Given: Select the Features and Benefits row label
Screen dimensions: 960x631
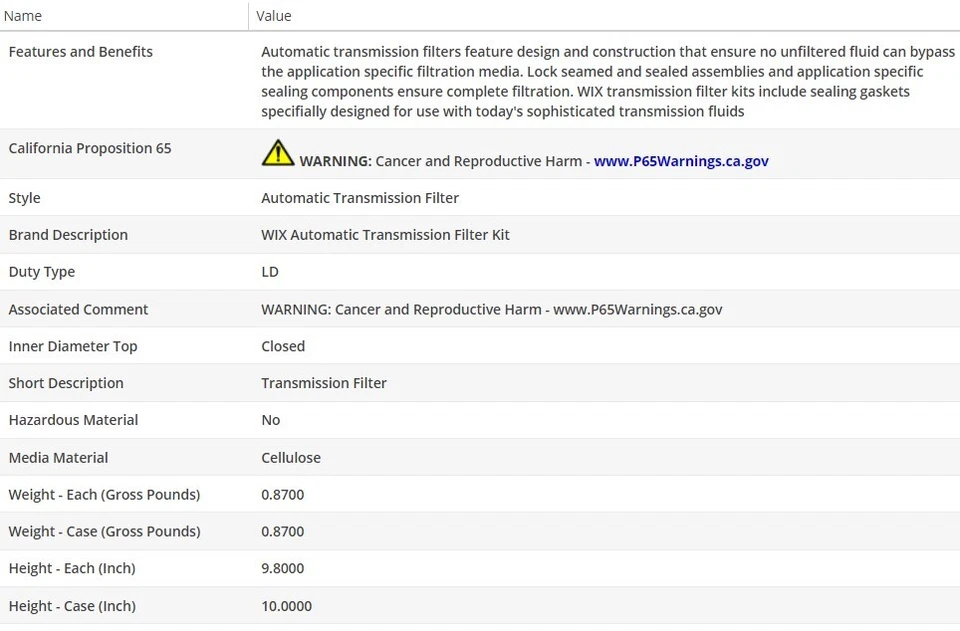Looking at the screenshot, I should [x=81, y=52].
